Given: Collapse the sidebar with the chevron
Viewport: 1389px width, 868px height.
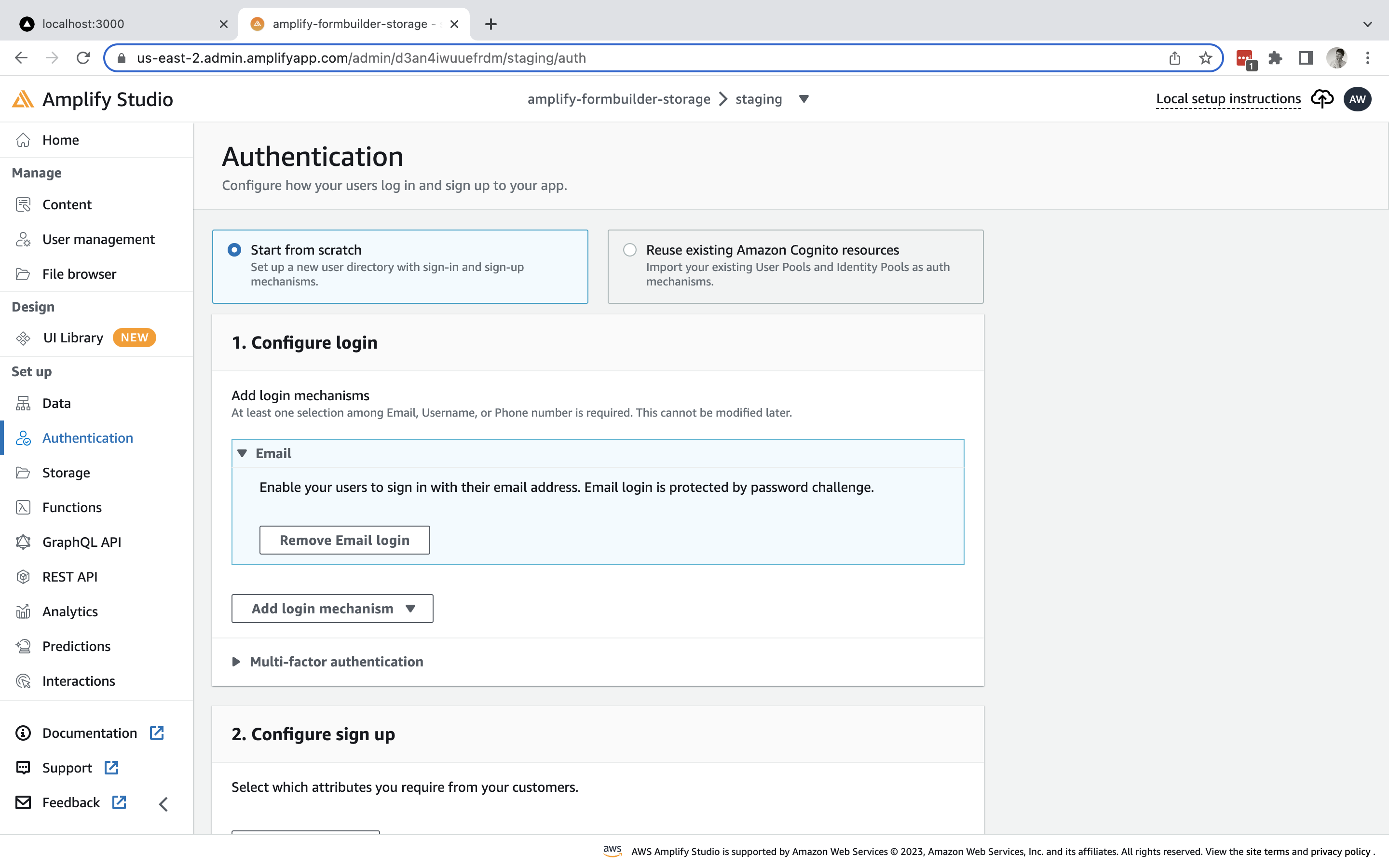Looking at the screenshot, I should click(x=163, y=803).
